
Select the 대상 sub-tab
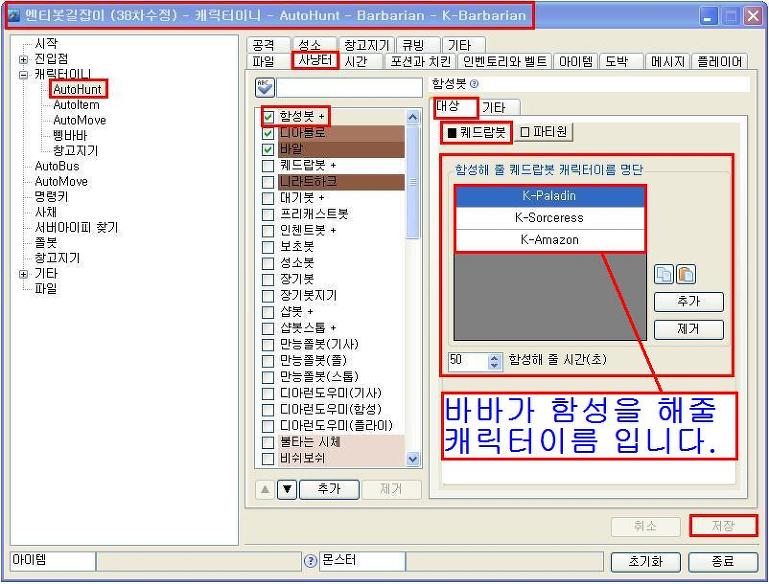tap(455, 107)
